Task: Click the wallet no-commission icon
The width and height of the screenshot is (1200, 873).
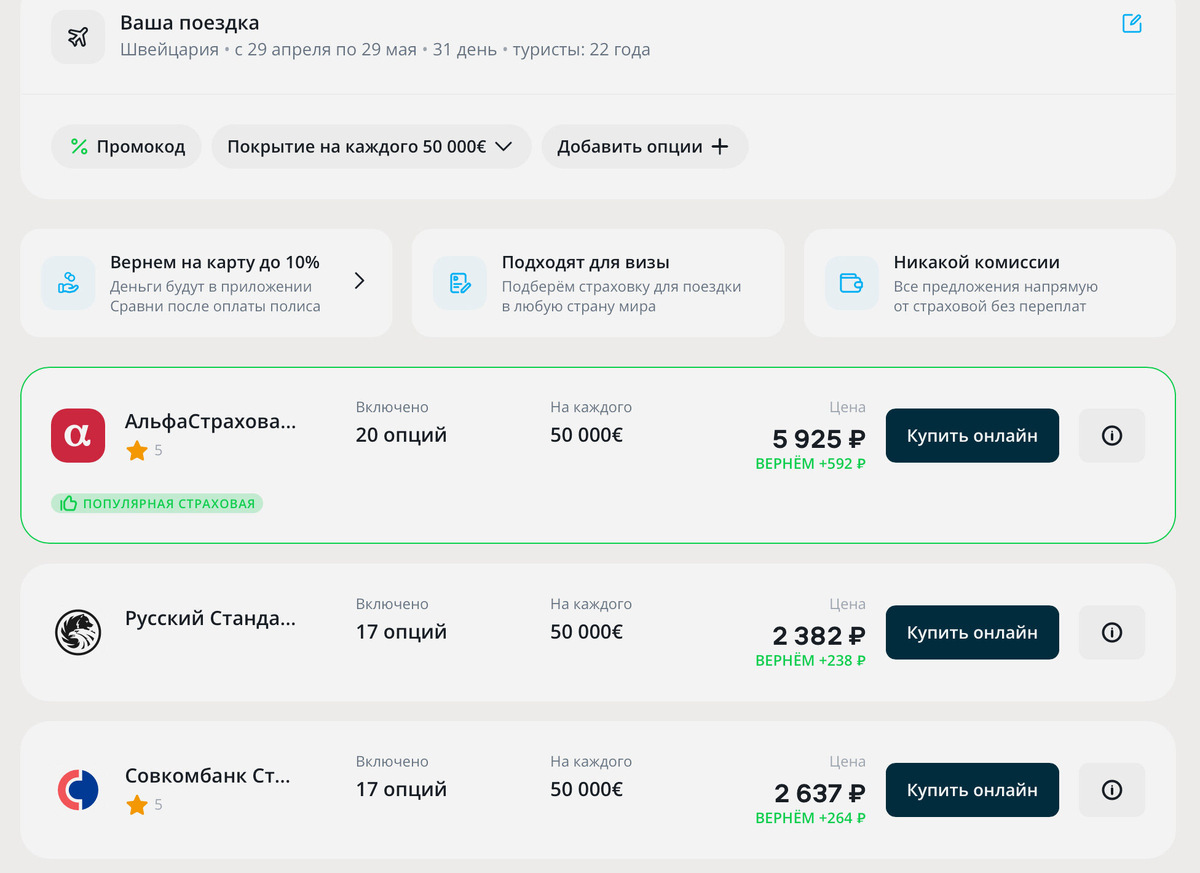Action: 851,283
